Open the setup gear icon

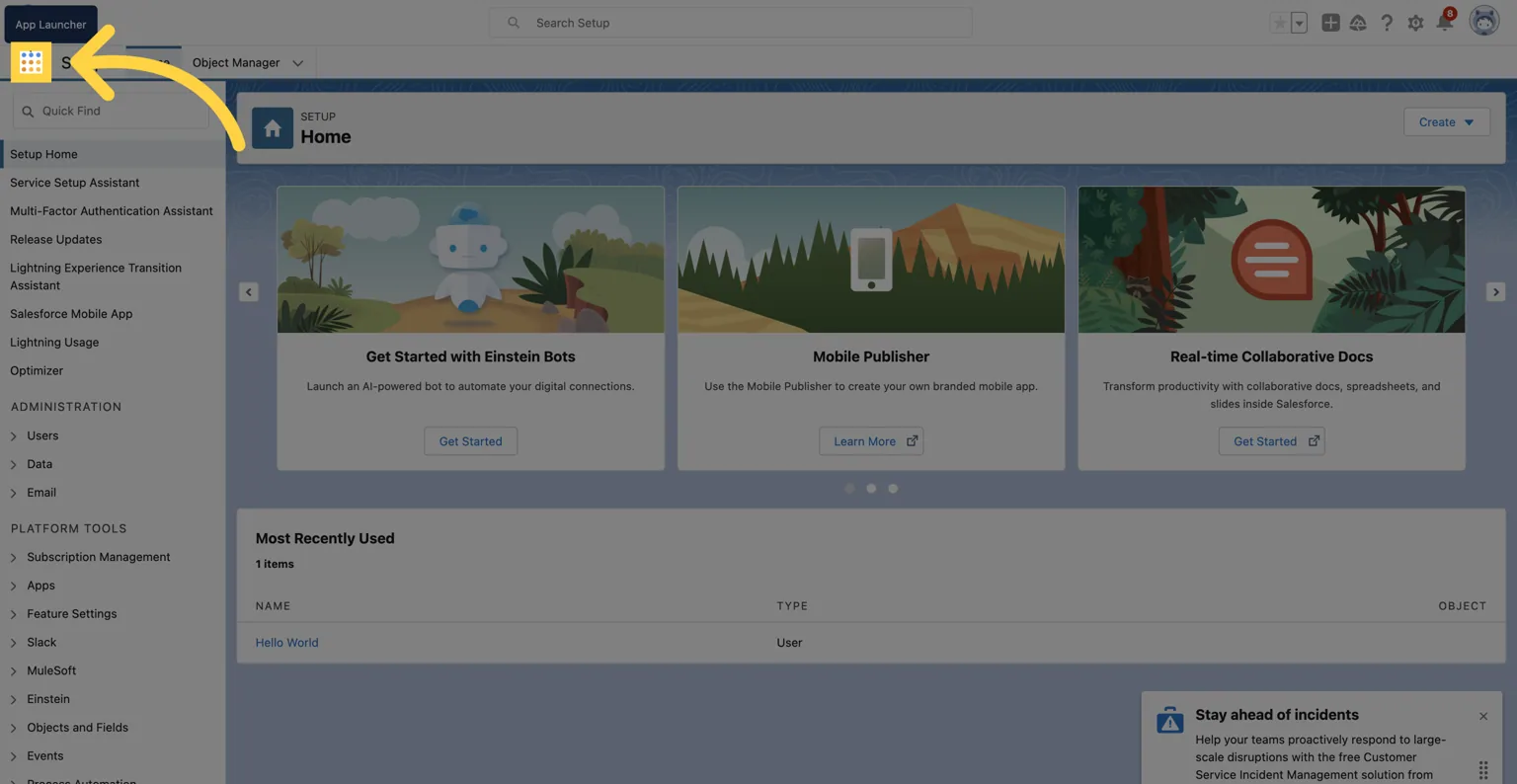coord(1415,23)
